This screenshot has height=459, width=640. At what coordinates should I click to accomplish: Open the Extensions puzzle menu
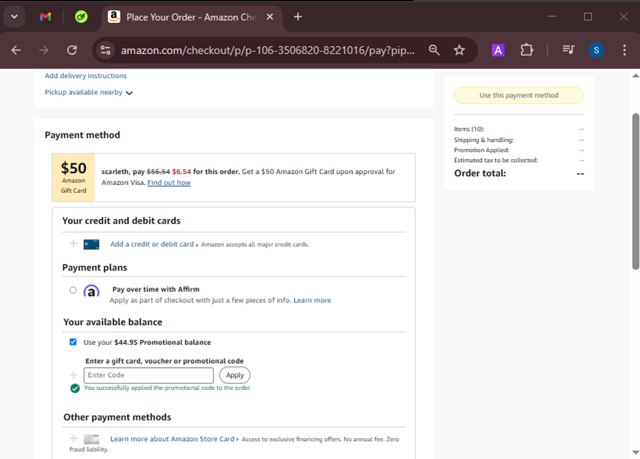point(527,50)
